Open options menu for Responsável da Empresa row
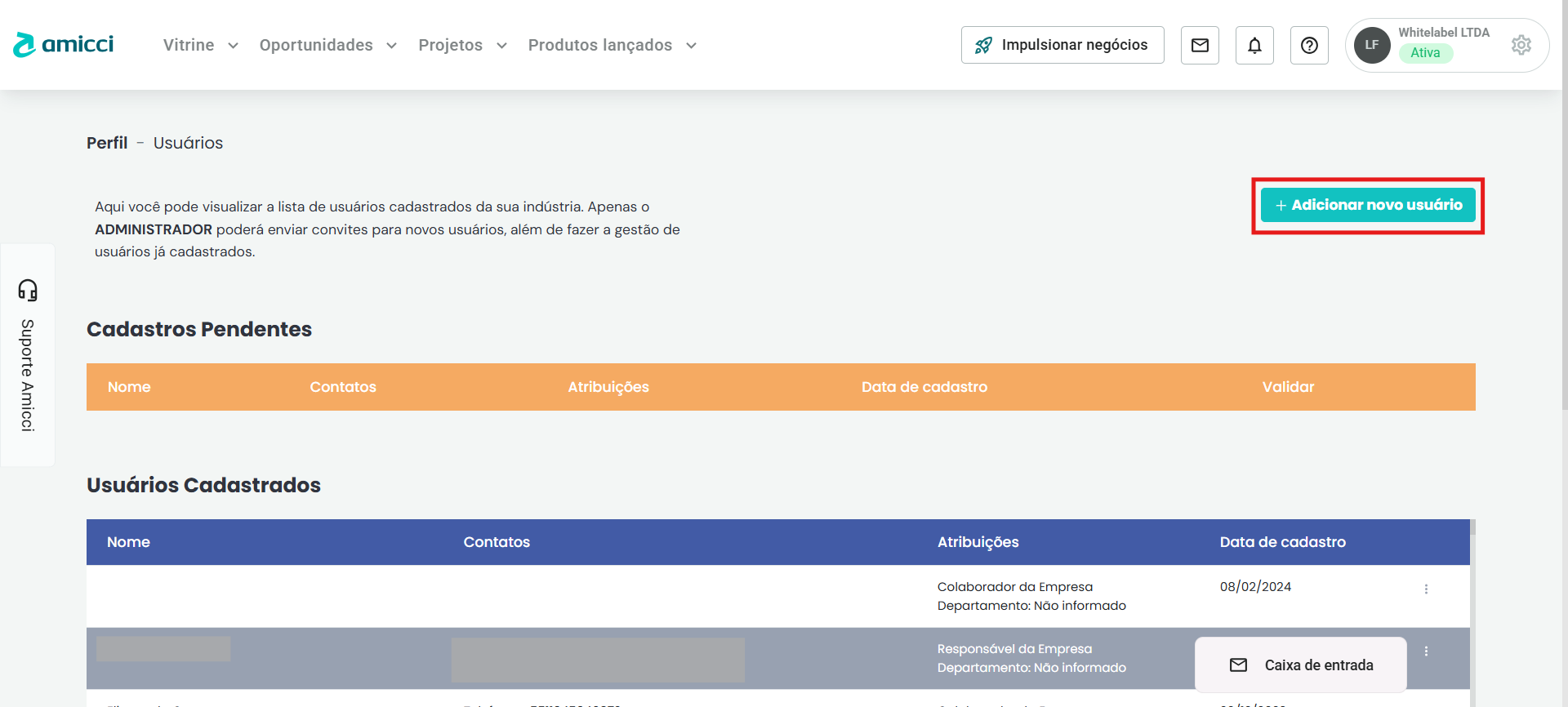The width and height of the screenshot is (1568, 707). coord(1426,651)
